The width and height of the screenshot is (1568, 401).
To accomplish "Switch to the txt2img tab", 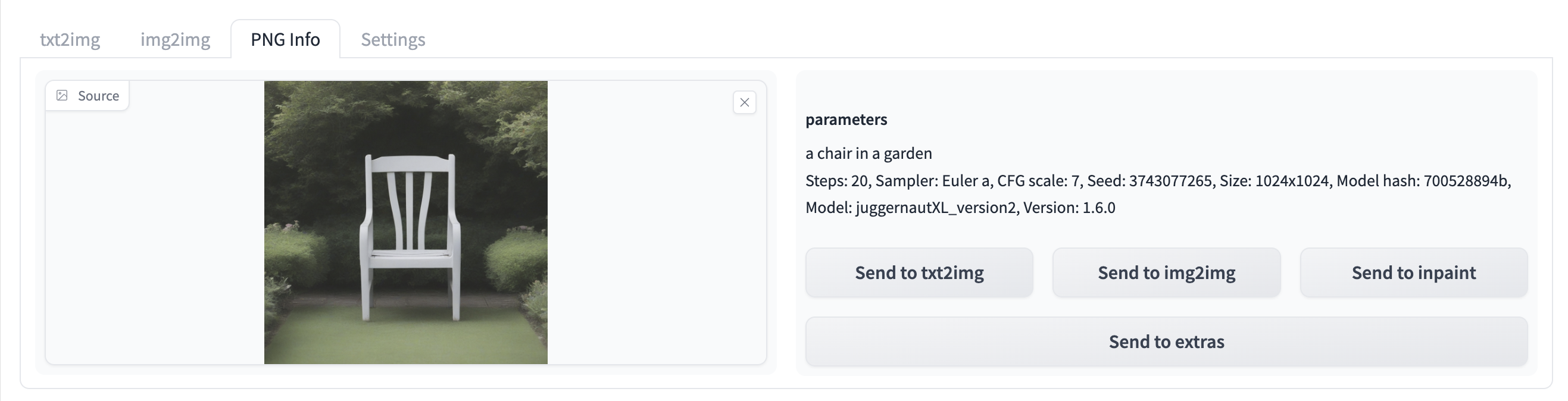I will coord(70,39).
